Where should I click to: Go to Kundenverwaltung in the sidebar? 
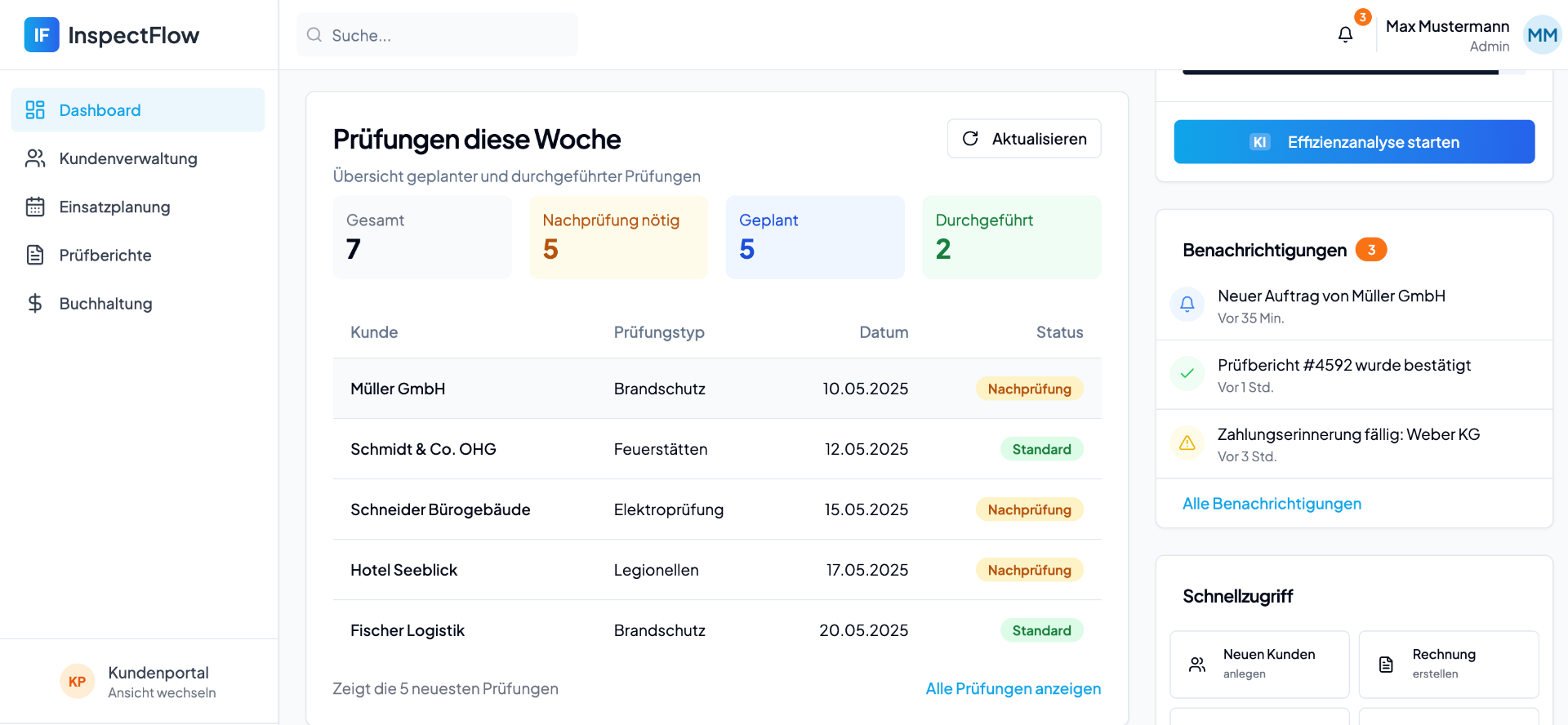pyautogui.click(x=138, y=158)
